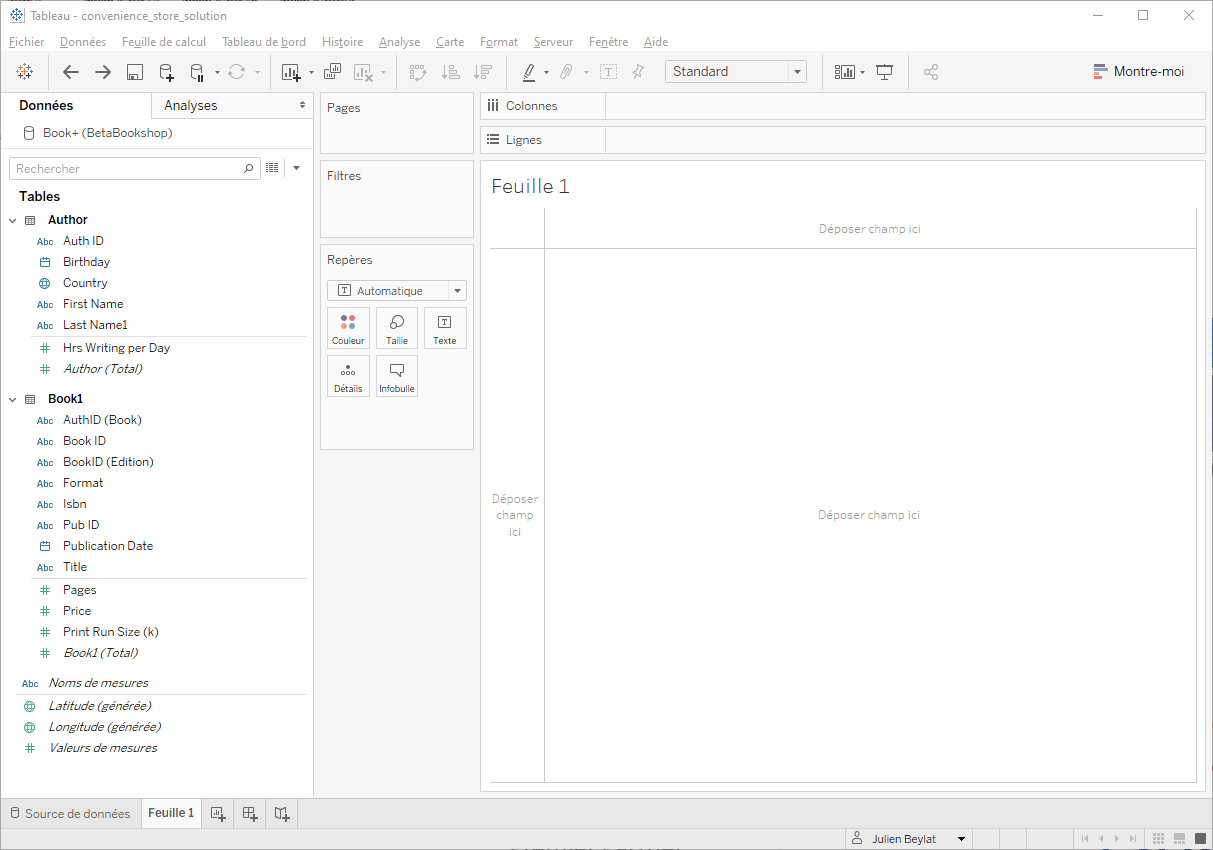Add new worksheet tab icon at bottom

point(219,814)
